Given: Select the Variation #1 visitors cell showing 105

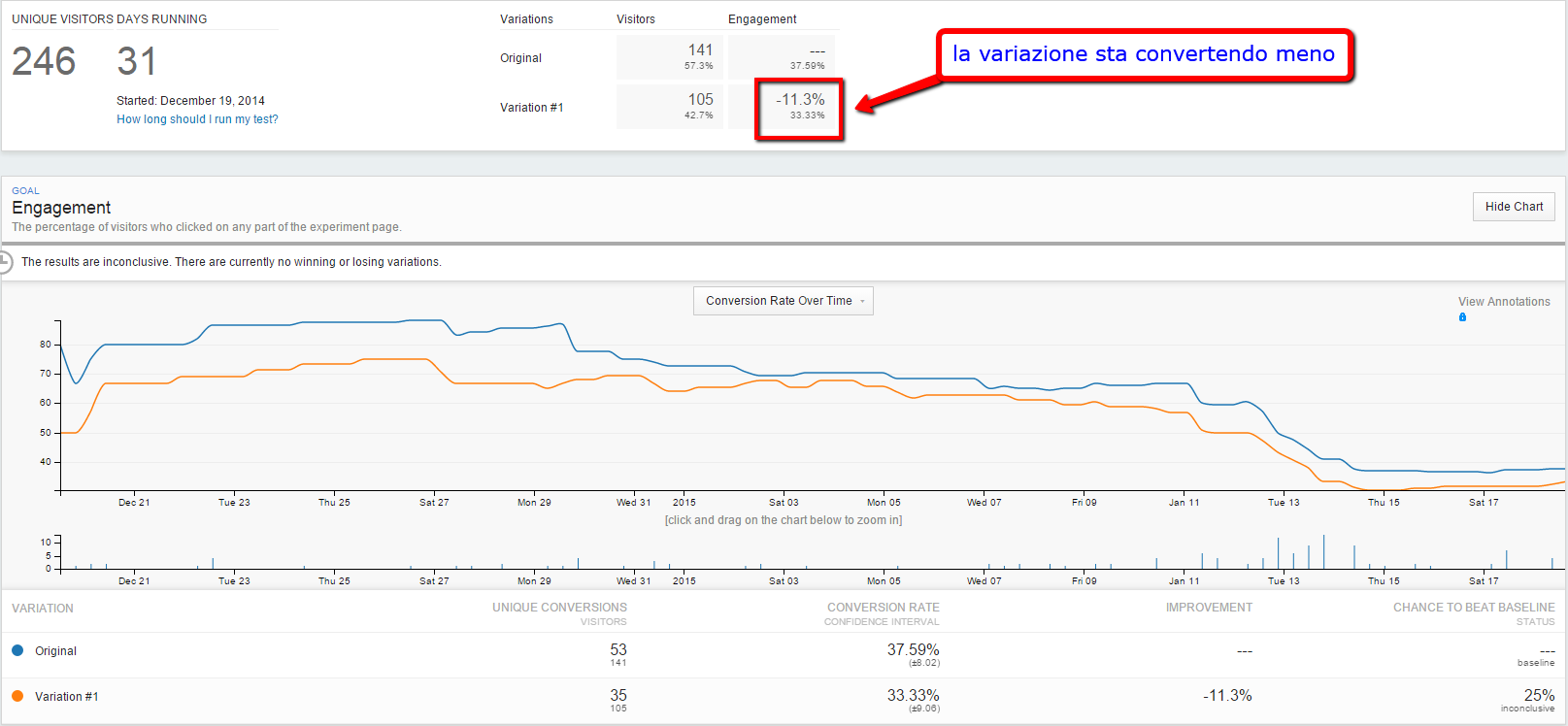Looking at the screenshot, I should click(669, 107).
